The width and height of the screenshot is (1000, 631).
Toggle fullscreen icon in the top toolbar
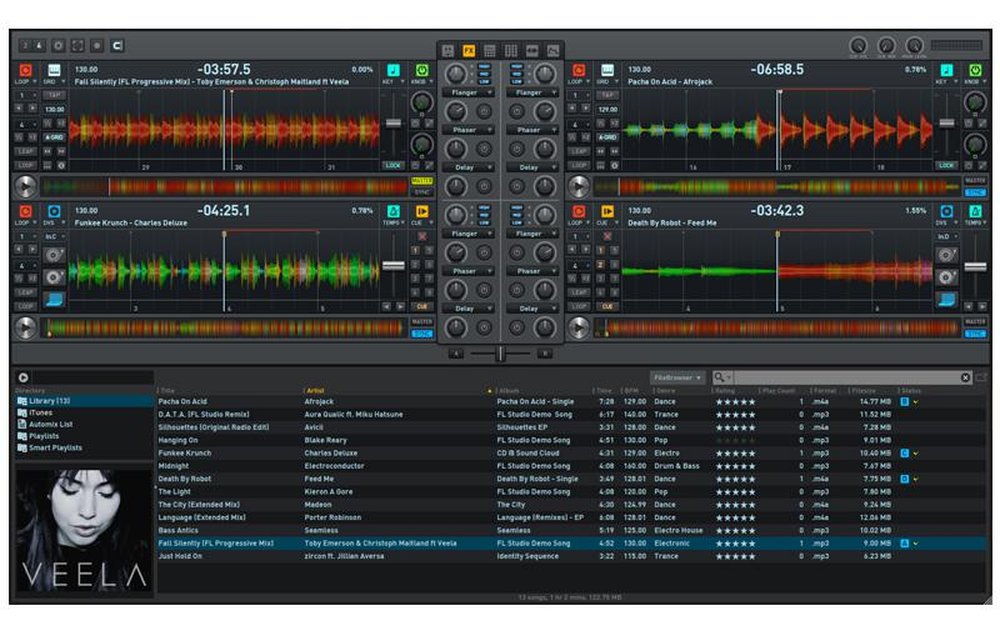(78, 46)
